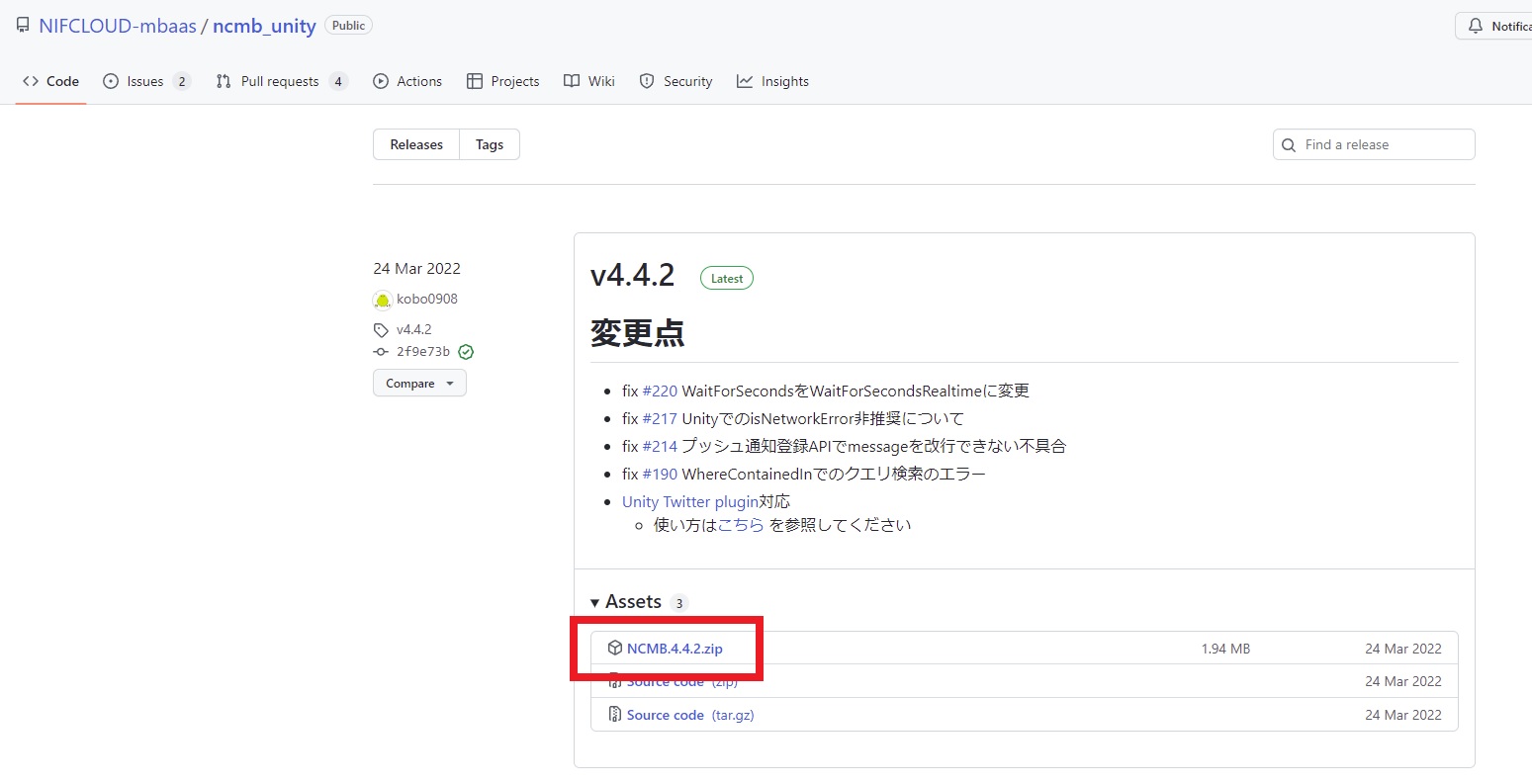
Task: Click the Security shield icon
Action: [648, 81]
